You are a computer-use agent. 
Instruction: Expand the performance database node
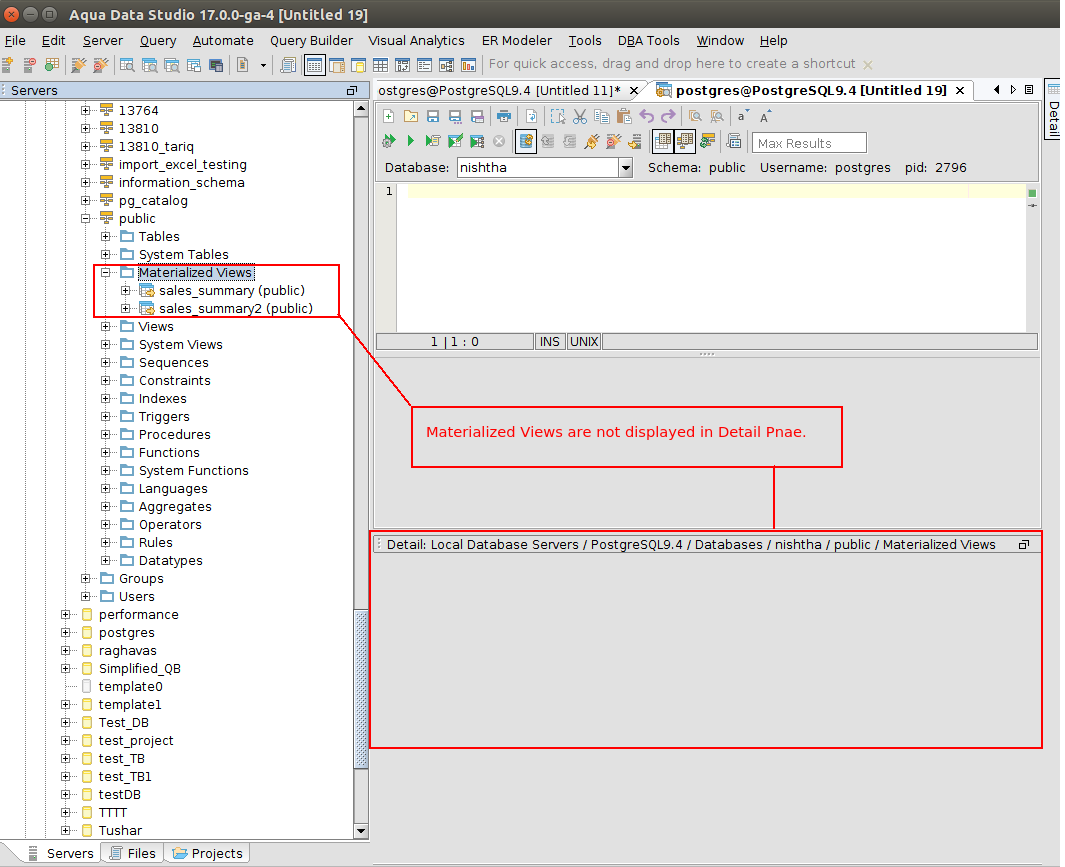[x=65, y=614]
